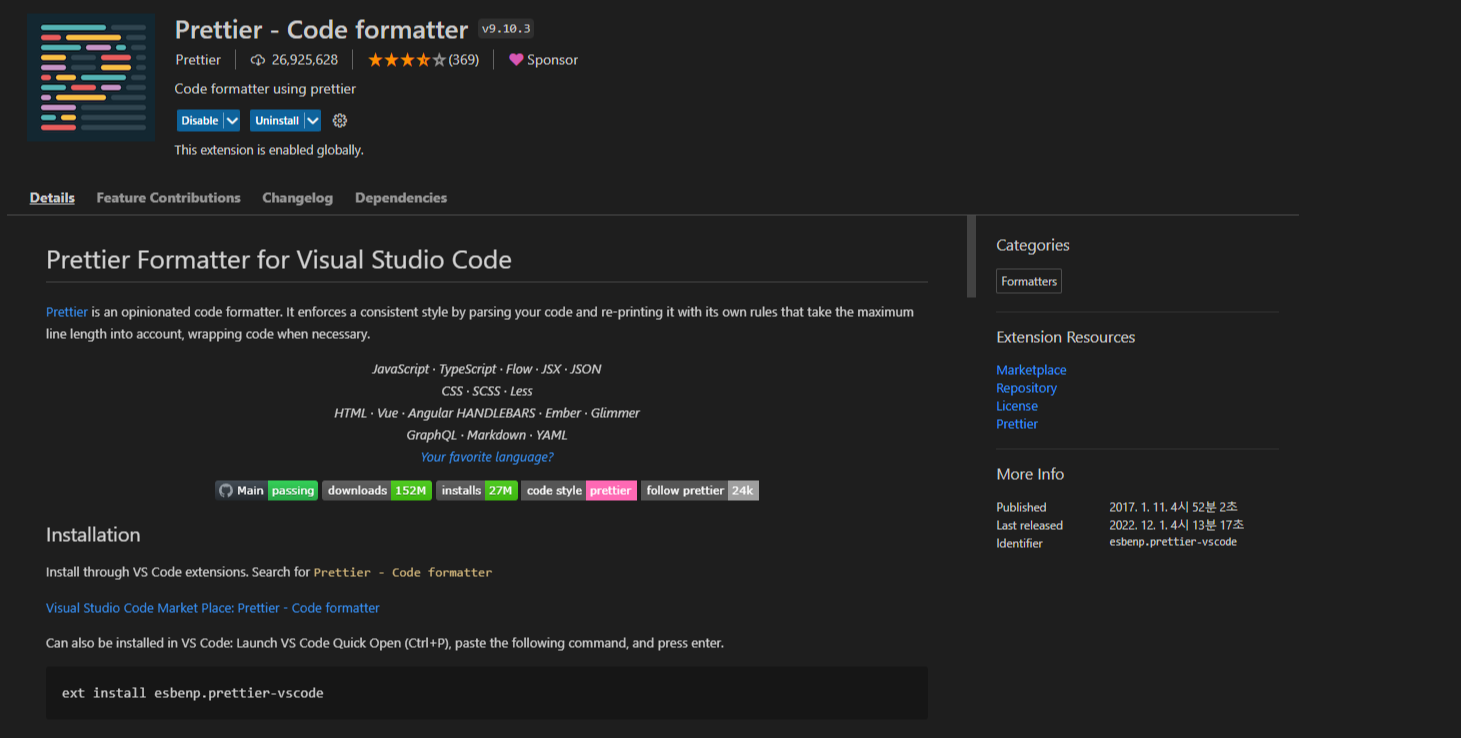Open Prettier link under Extension Resources
The height and width of the screenshot is (738, 1461).
[1017, 424]
